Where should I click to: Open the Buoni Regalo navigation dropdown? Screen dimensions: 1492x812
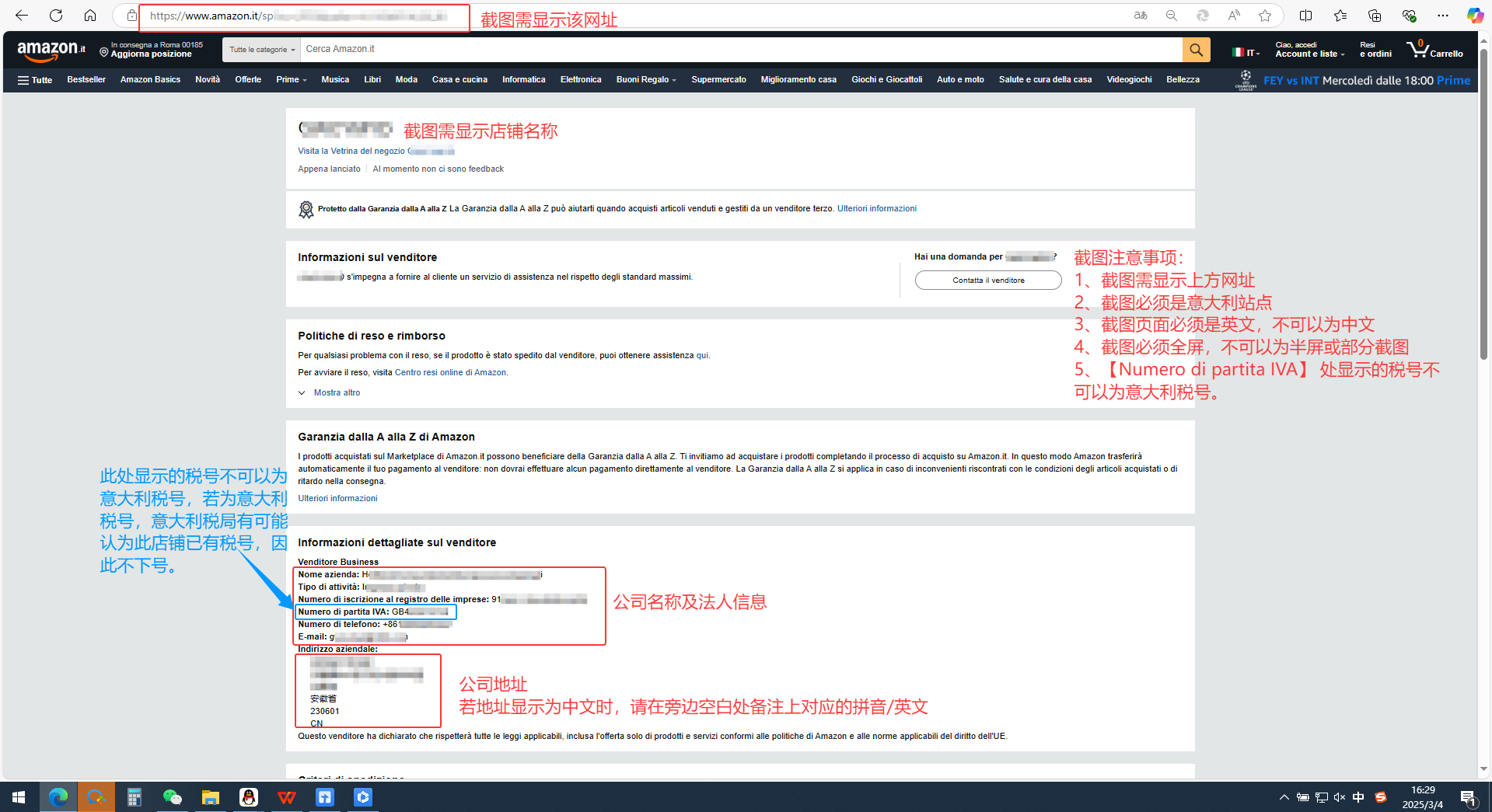tap(645, 80)
